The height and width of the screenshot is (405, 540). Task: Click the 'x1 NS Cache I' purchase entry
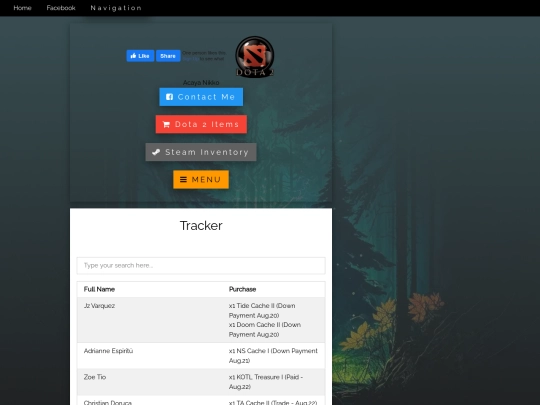point(273,356)
